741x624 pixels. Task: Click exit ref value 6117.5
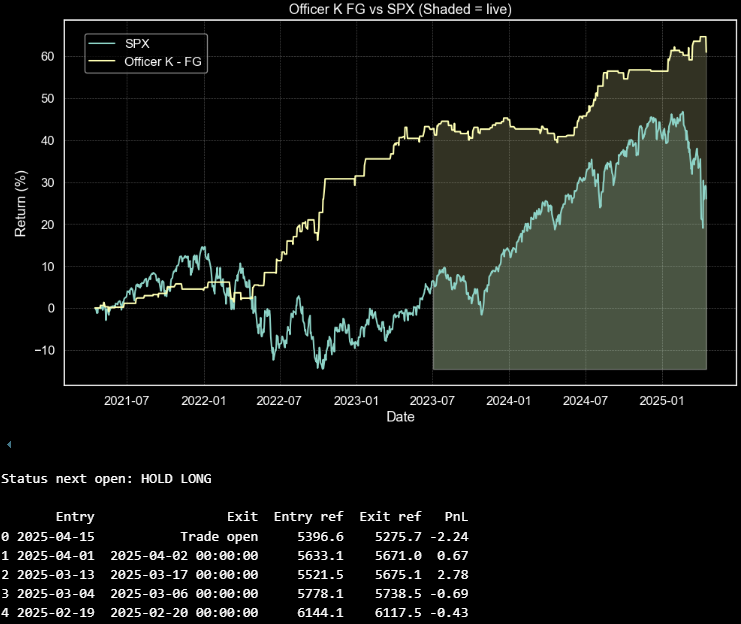[398, 613]
